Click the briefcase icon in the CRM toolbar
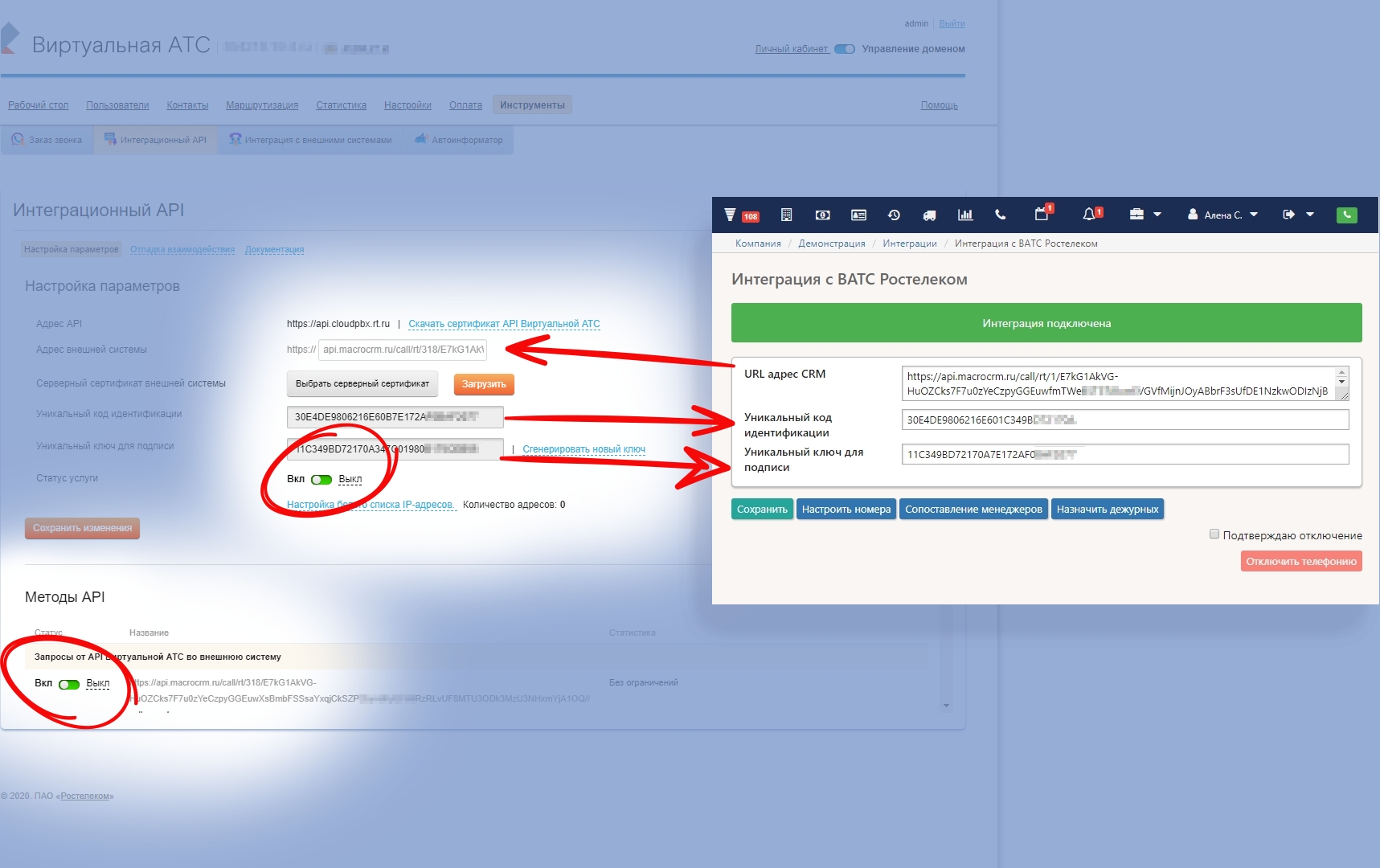This screenshot has width=1380, height=868. point(1136,215)
